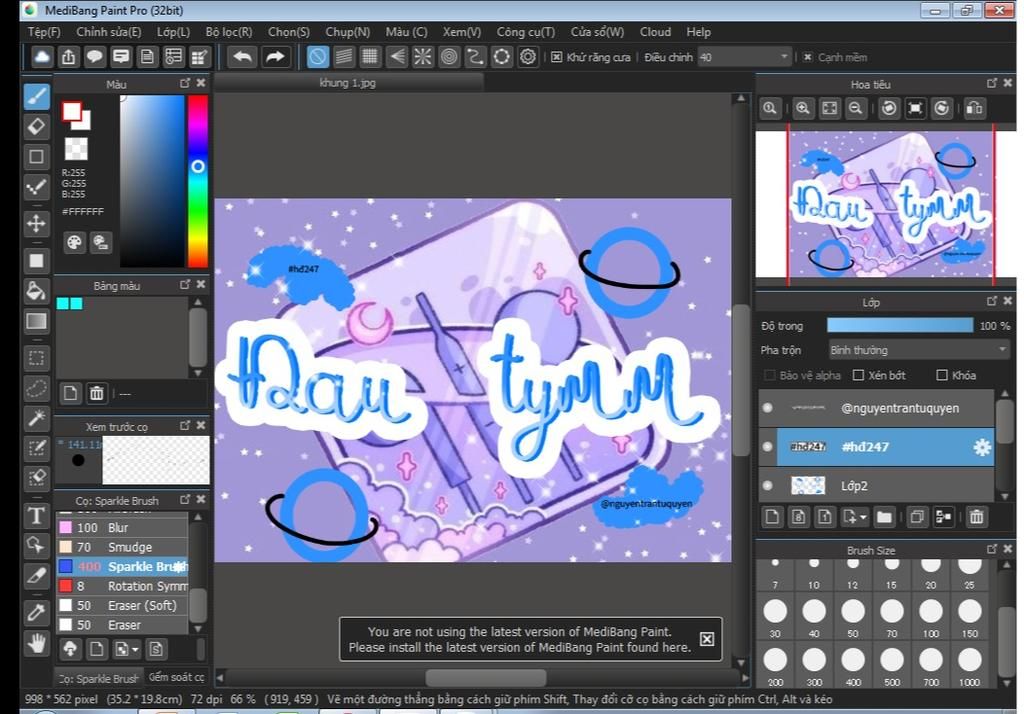The width and height of the screenshot is (1024, 714).
Task: Undock the Màu color panel
Action: click(185, 83)
